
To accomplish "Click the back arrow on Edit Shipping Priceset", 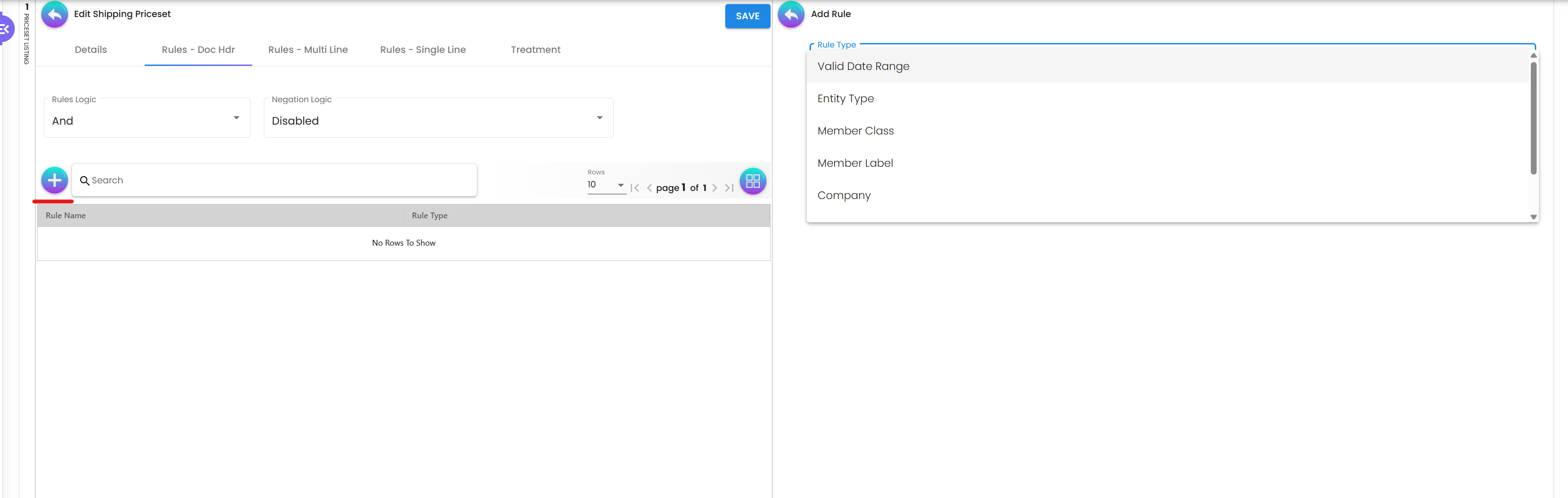I will tap(54, 15).
